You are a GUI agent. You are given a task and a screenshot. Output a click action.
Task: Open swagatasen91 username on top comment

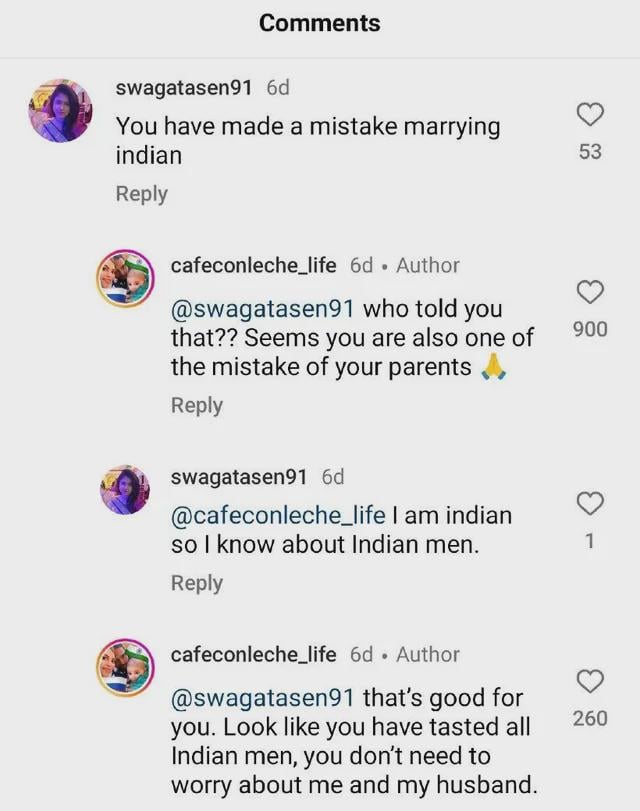coord(184,88)
